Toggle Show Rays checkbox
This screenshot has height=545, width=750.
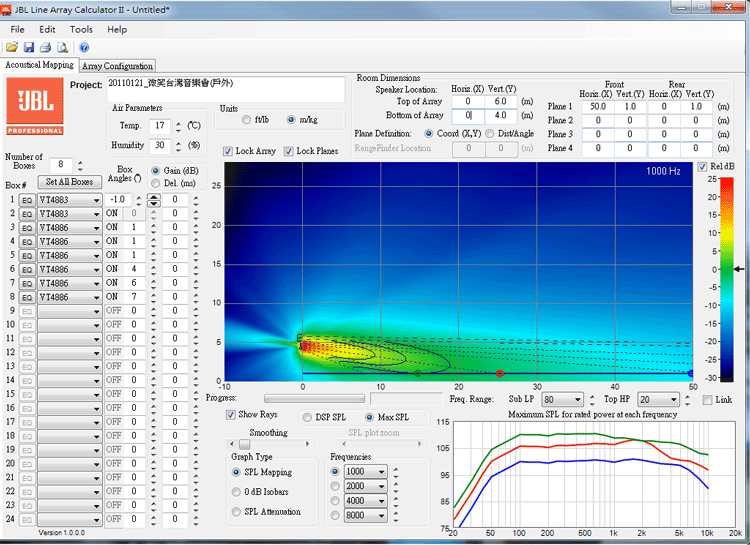click(231, 414)
